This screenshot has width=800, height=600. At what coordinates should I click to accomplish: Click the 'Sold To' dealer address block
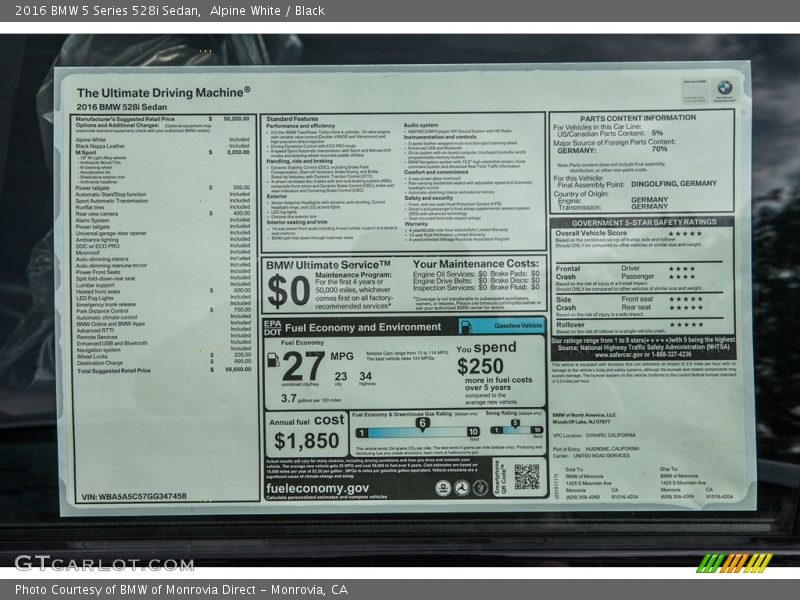coord(602,483)
